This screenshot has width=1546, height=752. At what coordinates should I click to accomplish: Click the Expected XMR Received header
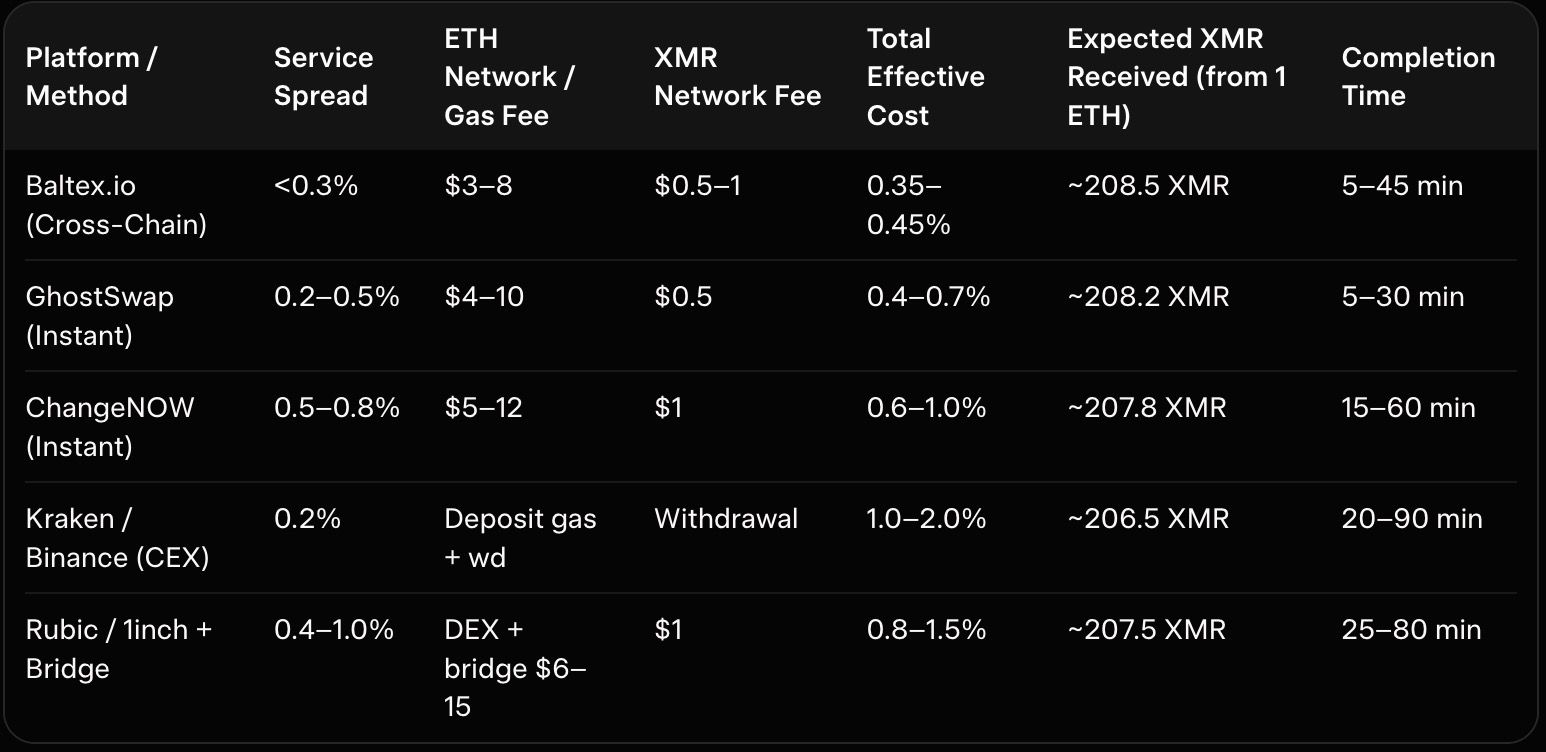[x=1176, y=77]
